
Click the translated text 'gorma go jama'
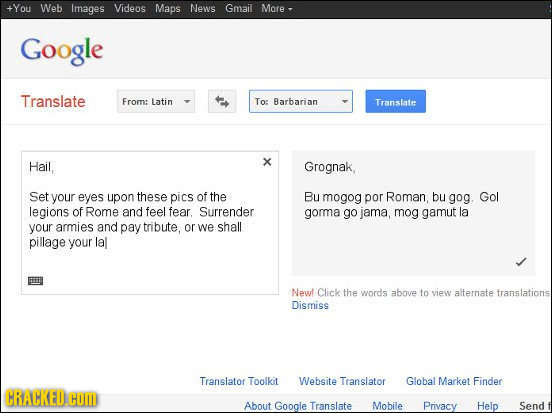click(346, 213)
